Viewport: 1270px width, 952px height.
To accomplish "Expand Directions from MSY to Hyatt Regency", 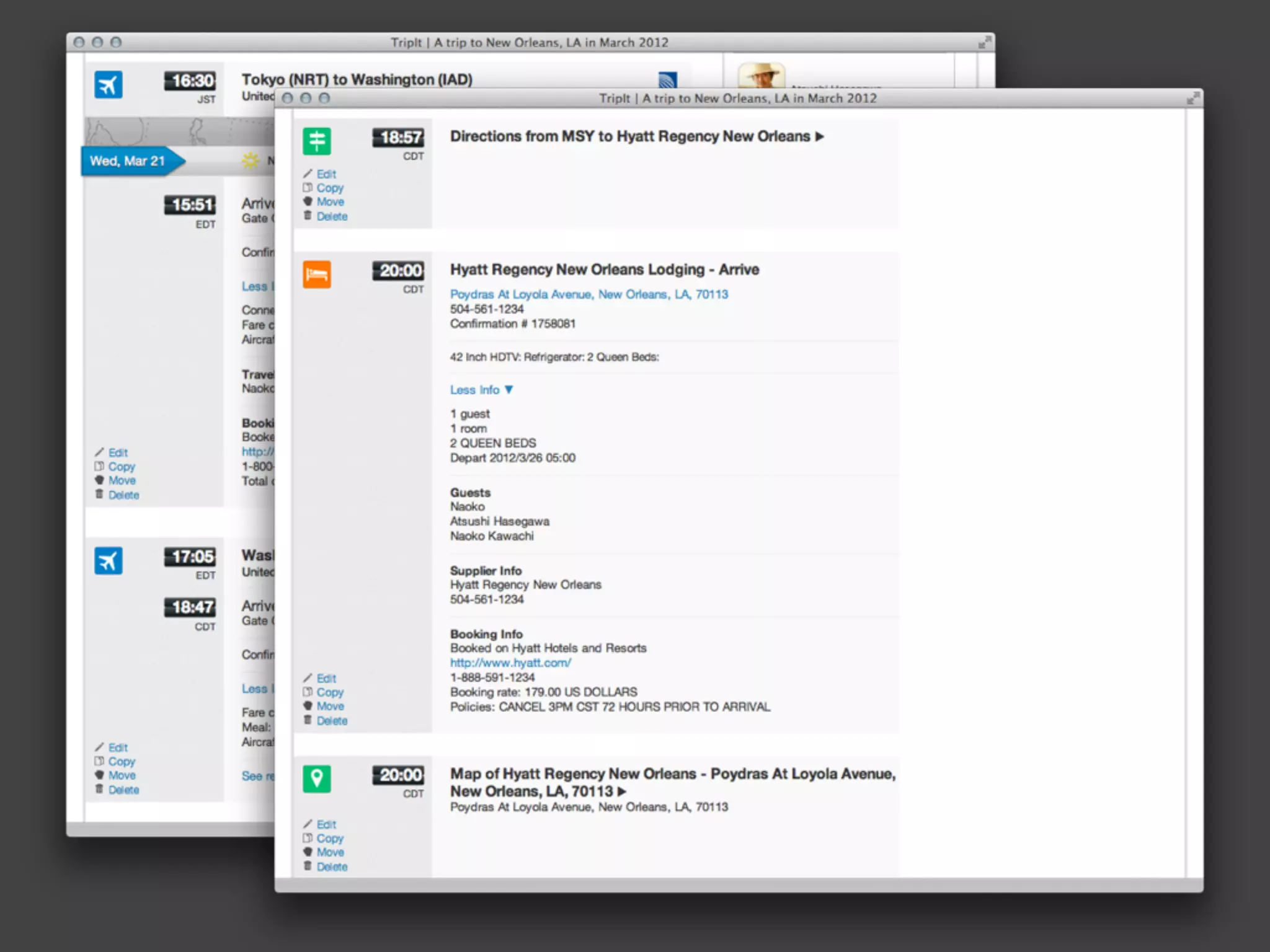I will click(819, 136).
